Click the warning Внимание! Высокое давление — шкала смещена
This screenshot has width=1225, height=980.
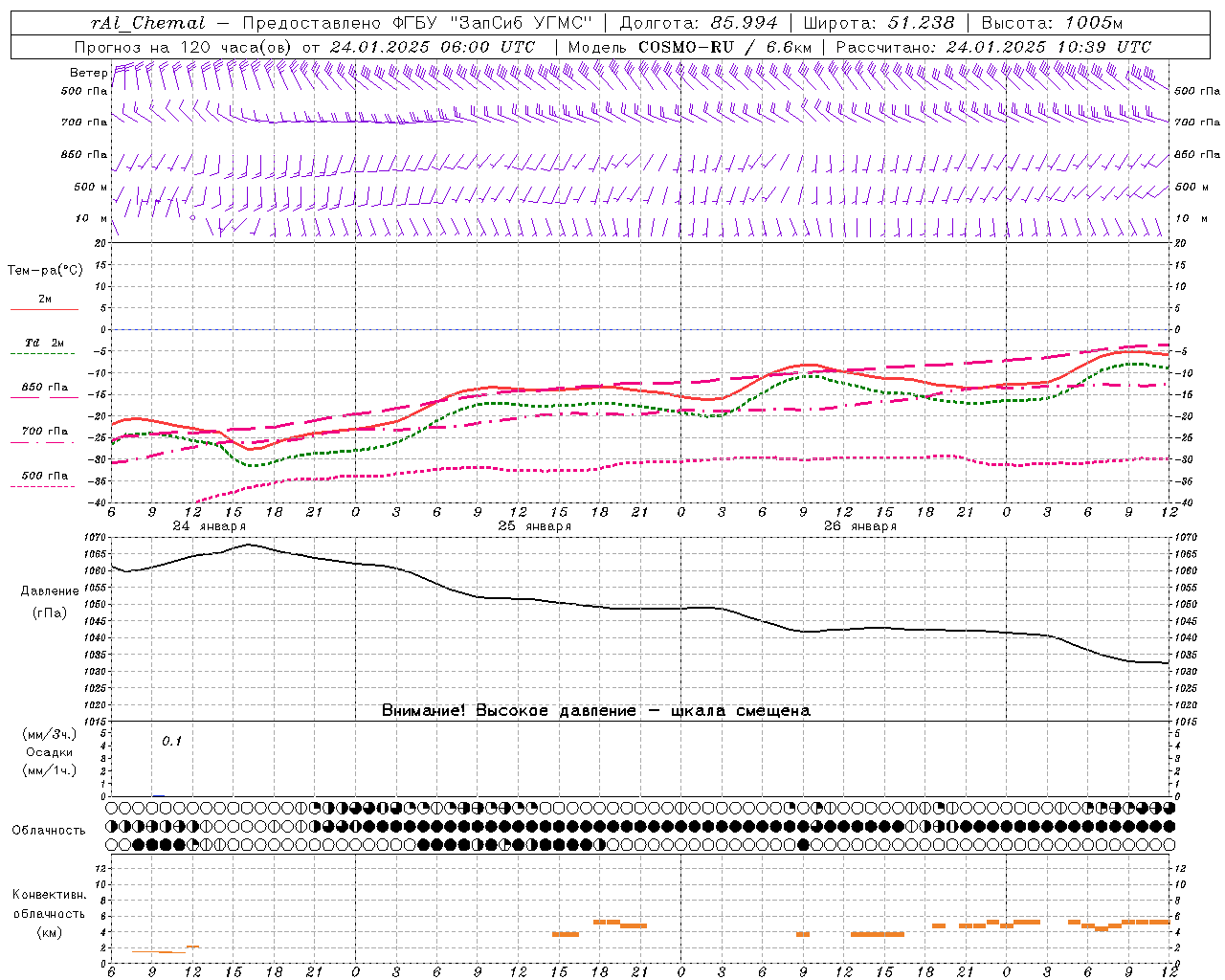[596, 711]
